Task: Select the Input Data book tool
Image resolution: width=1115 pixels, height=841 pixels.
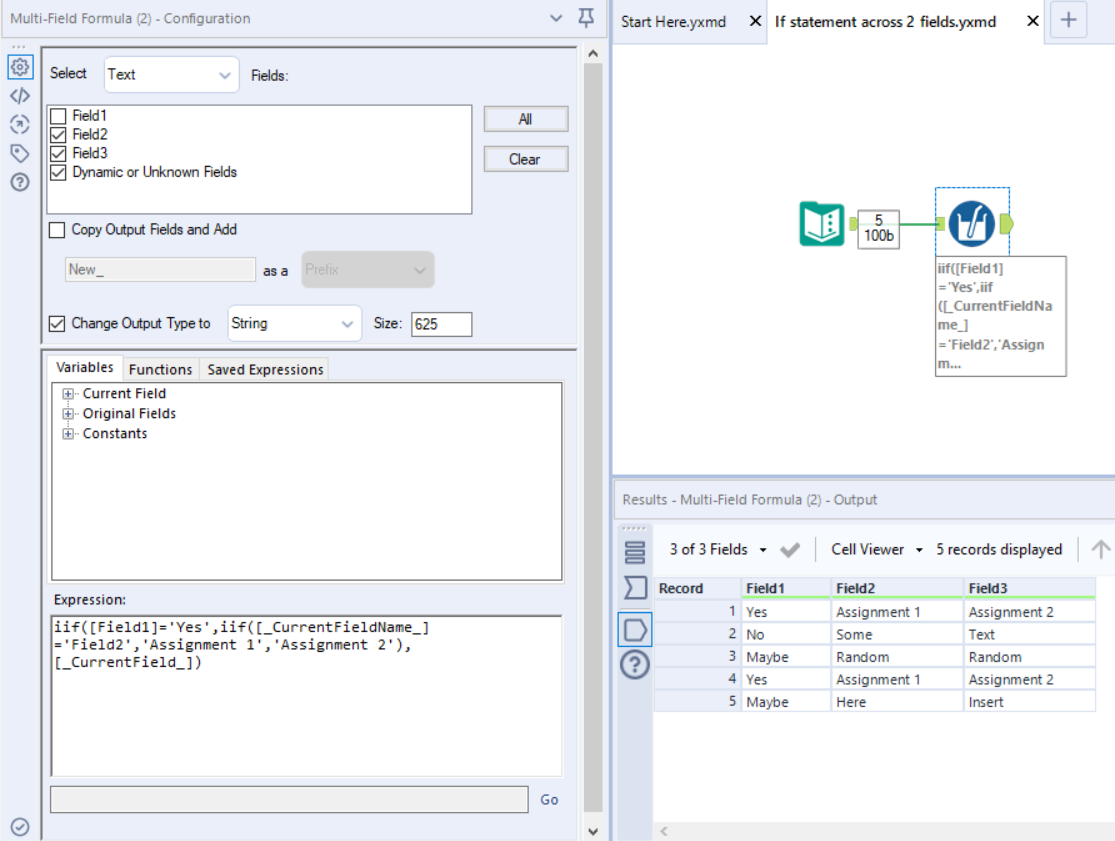Action: [x=822, y=223]
